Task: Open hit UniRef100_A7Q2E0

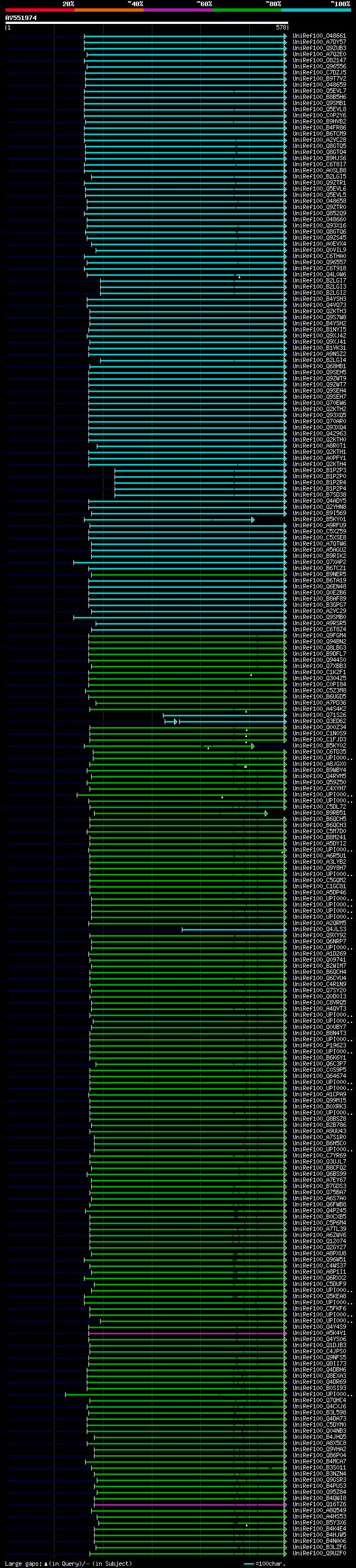Action: coord(319,54)
